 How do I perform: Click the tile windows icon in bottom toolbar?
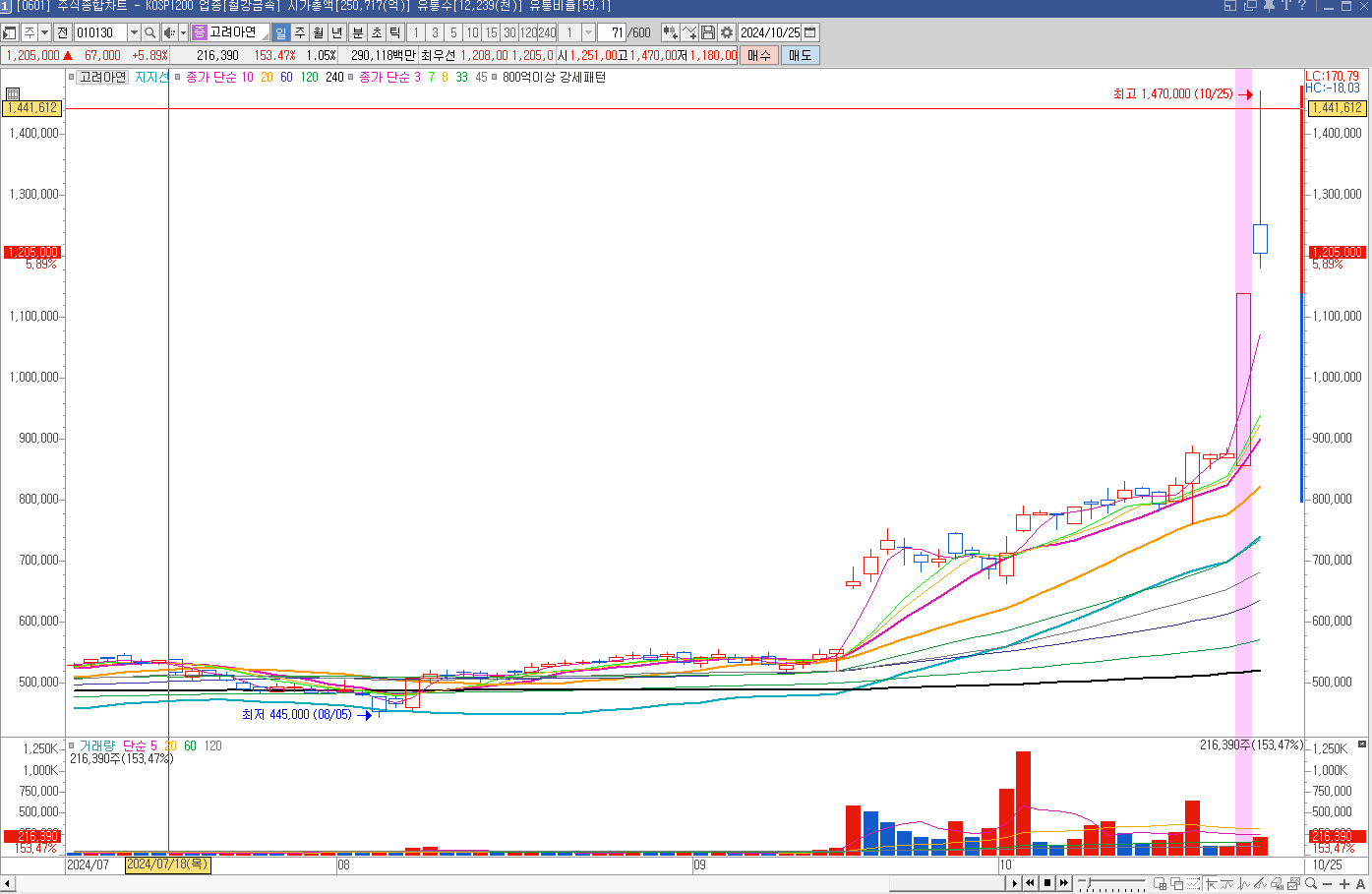pos(1161,884)
